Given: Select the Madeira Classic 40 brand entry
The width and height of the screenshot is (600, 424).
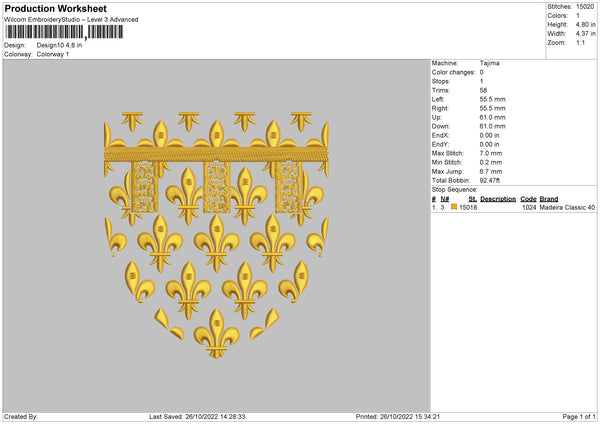Looking at the screenshot, I should [x=567, y=207].
